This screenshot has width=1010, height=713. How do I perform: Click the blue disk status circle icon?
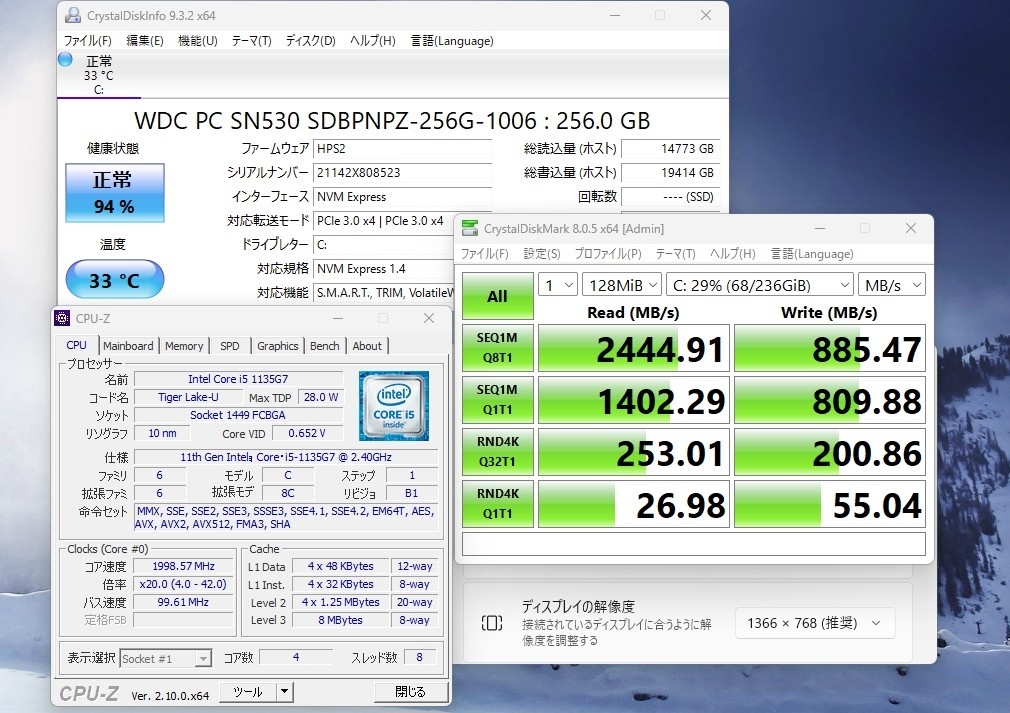[65, 59]
